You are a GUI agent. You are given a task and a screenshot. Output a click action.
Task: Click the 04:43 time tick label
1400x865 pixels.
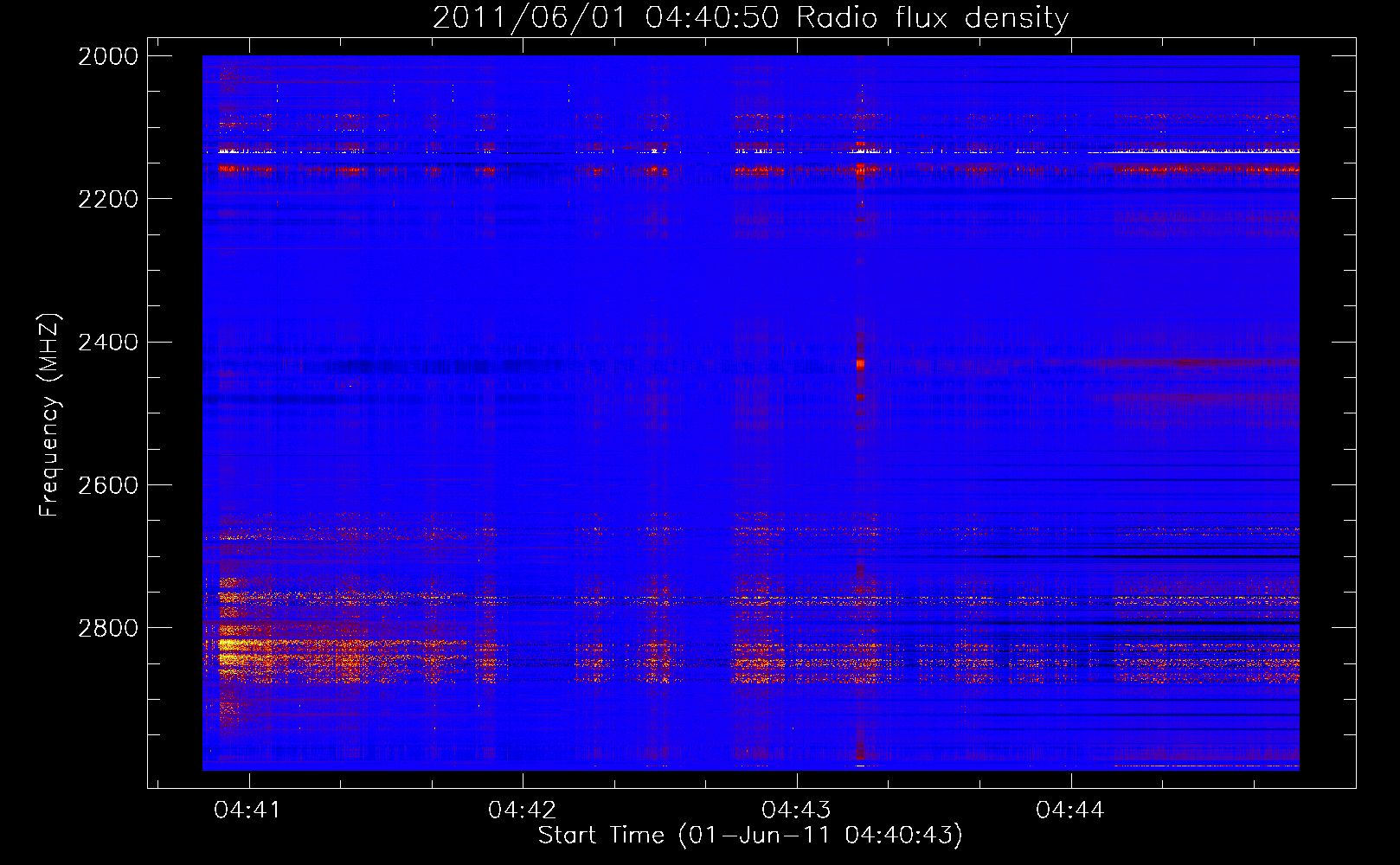pyautogui.click(x=796, y=810)
